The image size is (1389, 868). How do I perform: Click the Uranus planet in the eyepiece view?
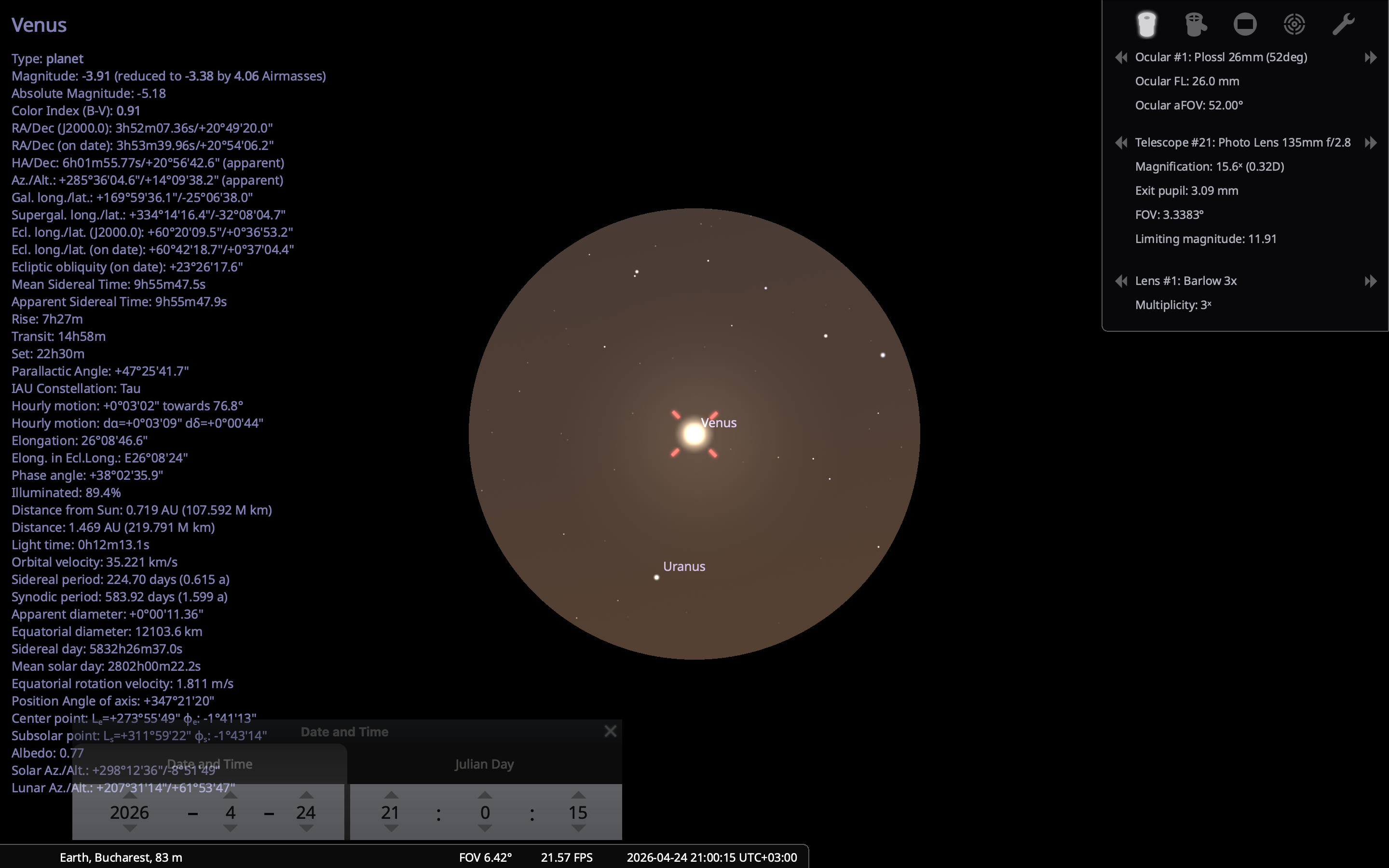(656, 578)
